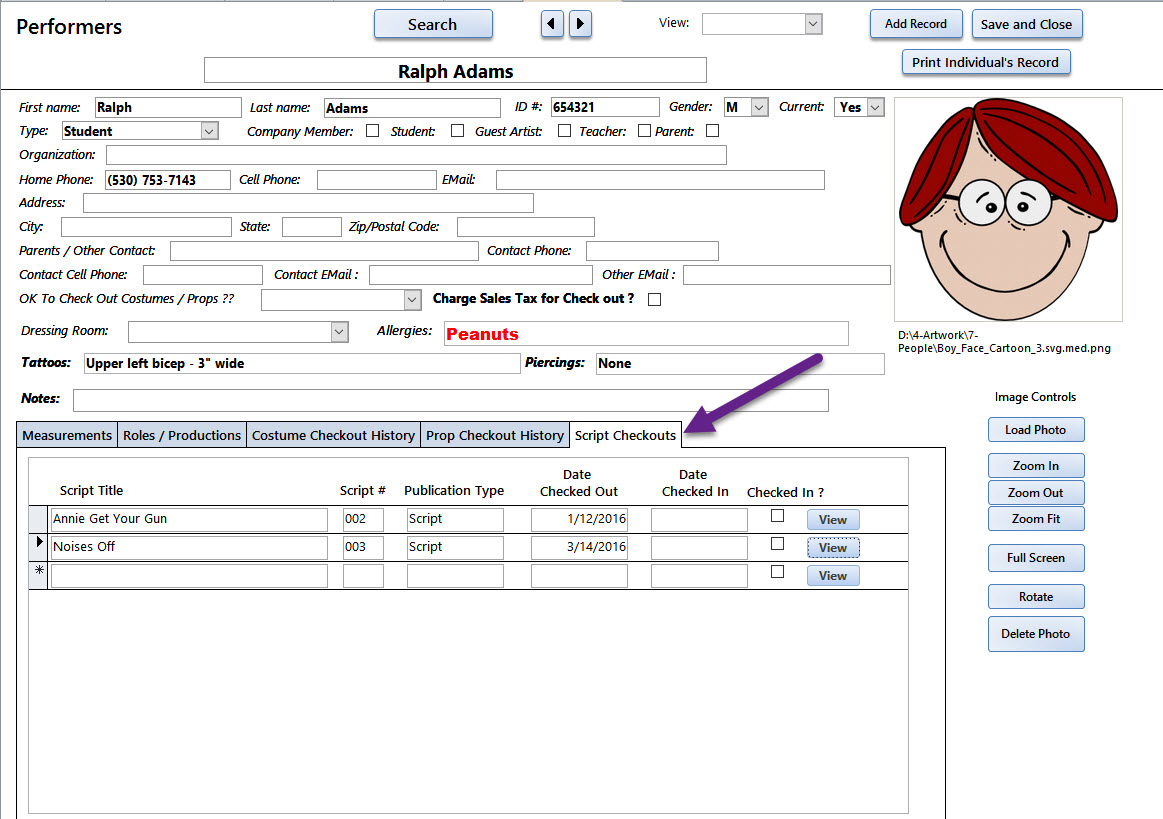Click the Zip/Postal Code field
Screen dimensions: 1163x819
(x=526, y=227)
